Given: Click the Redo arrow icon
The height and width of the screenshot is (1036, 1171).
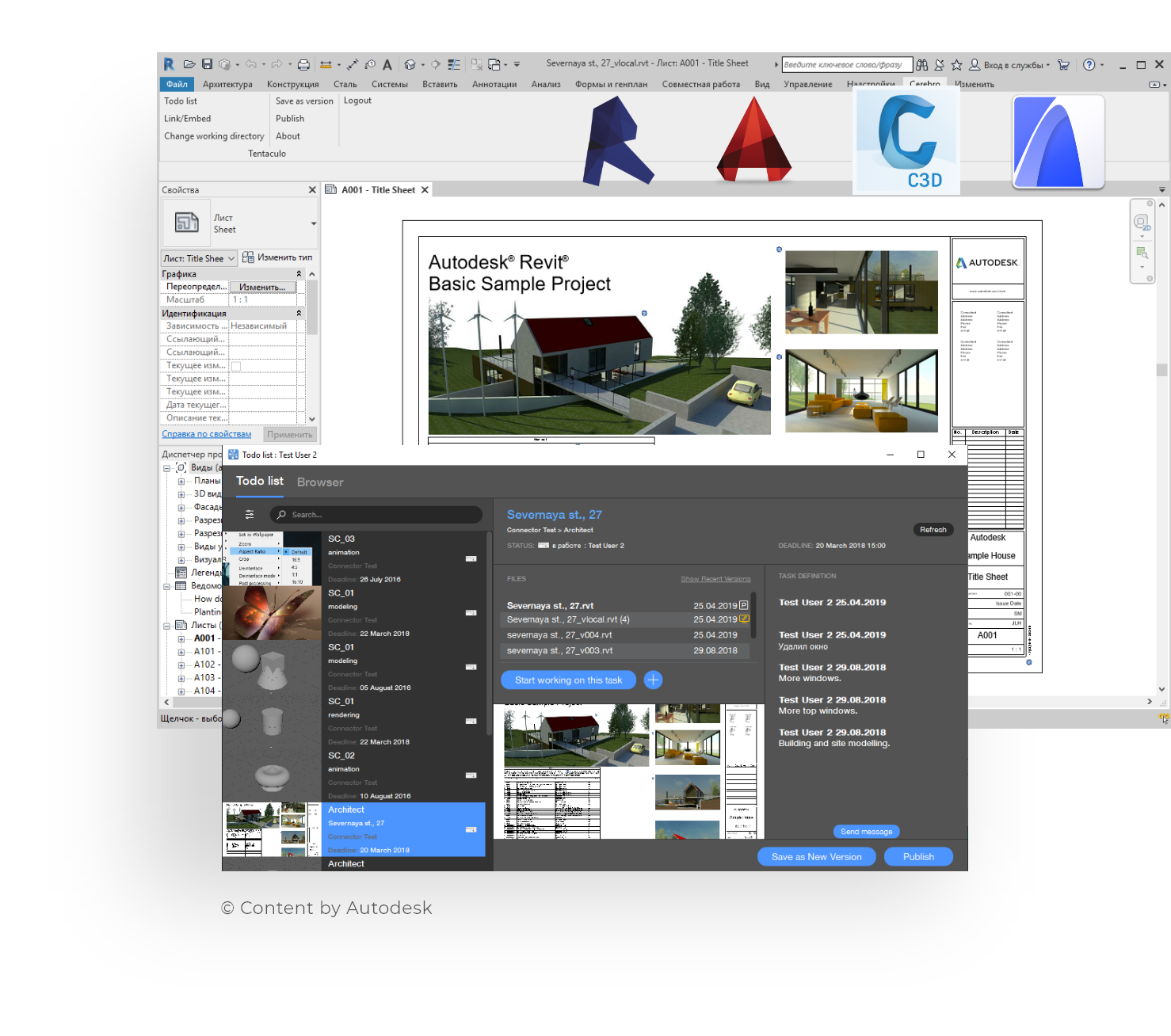Looking at the screenshot, I should coord(277,64).
